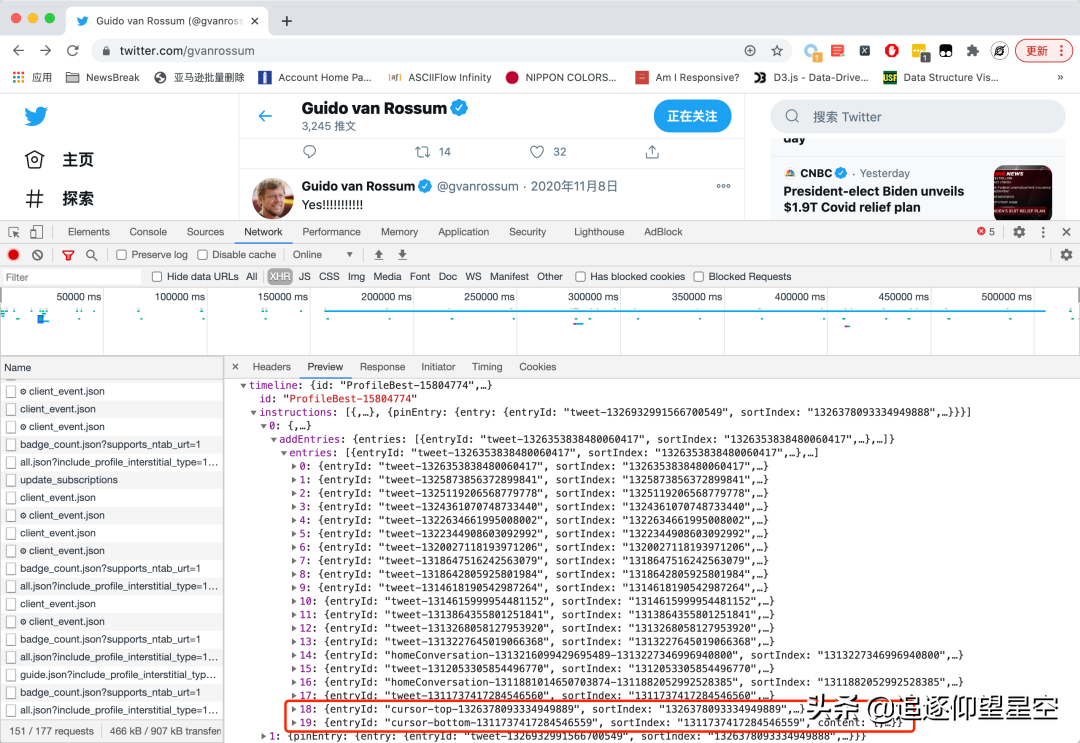The width and height of the screenshot is (1080, 743).
Task: Switch to the Sources tab
Action: (205, 232)
